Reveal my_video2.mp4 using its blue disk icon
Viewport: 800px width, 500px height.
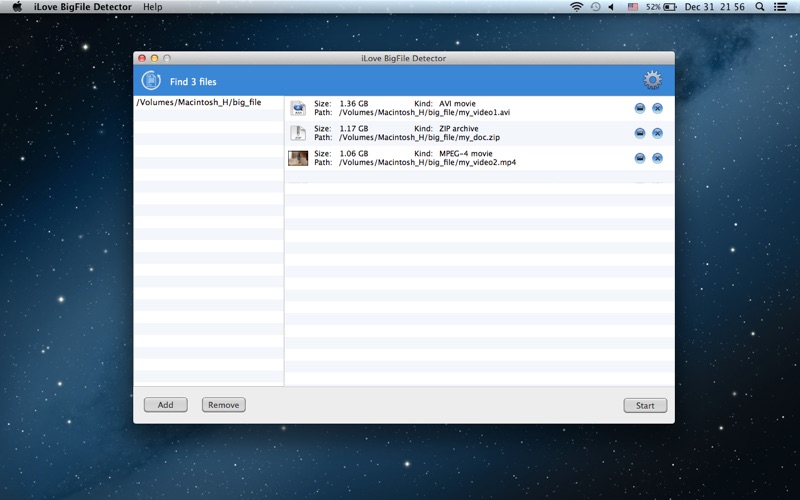[640, 158]
